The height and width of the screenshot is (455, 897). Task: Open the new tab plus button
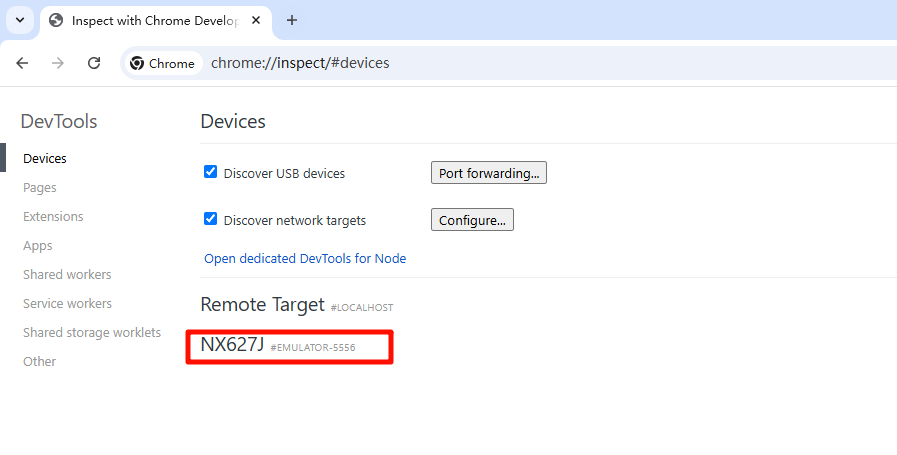292,20
